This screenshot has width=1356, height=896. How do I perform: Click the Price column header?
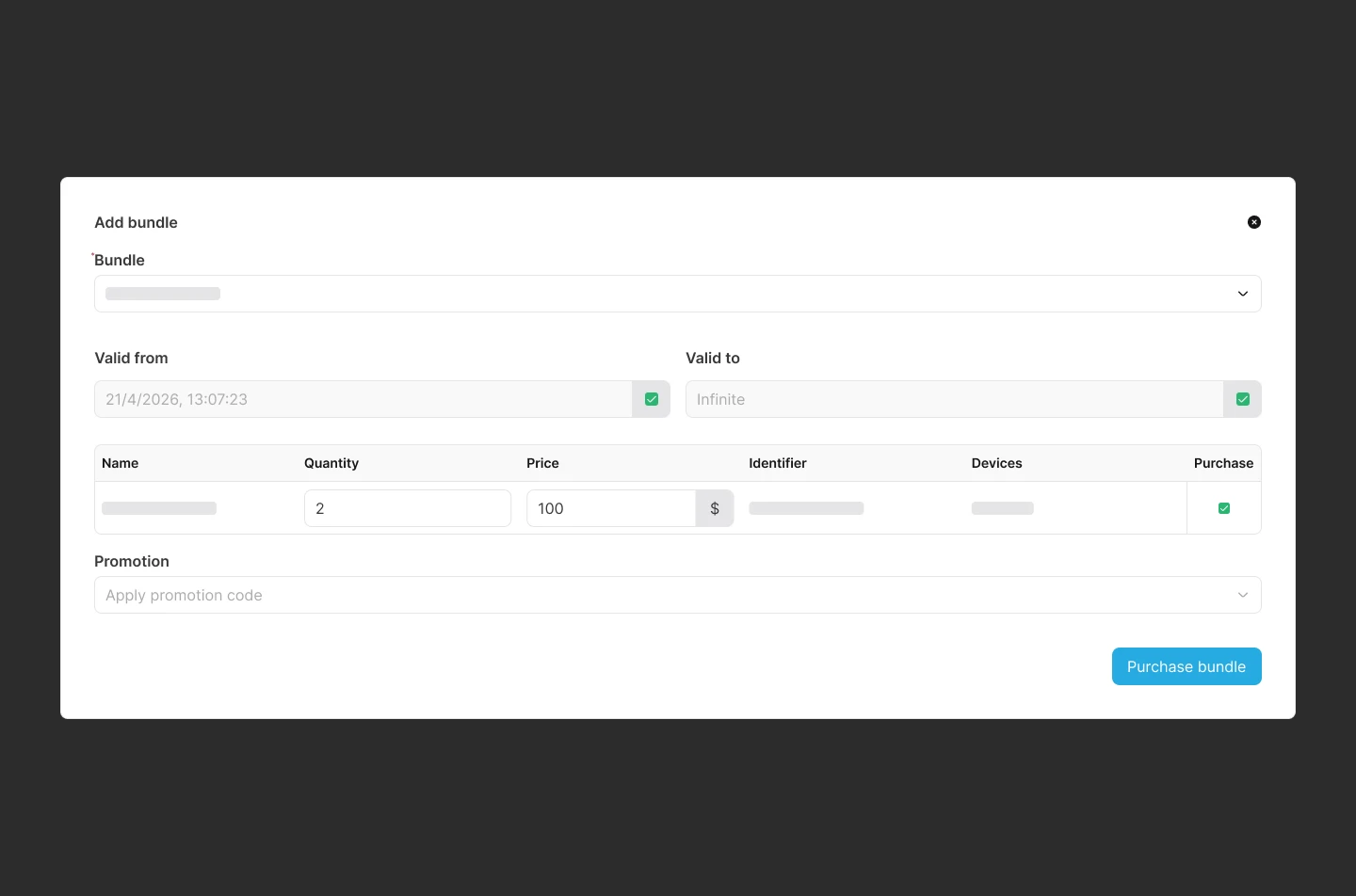pyautogui.click(x=542, y=463)
